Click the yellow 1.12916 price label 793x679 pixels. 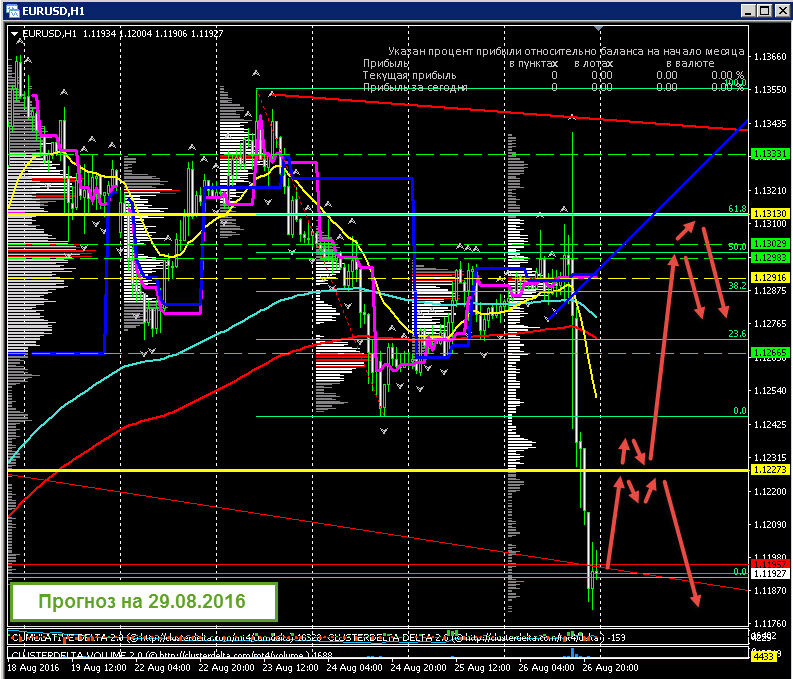tap(770, 278)
